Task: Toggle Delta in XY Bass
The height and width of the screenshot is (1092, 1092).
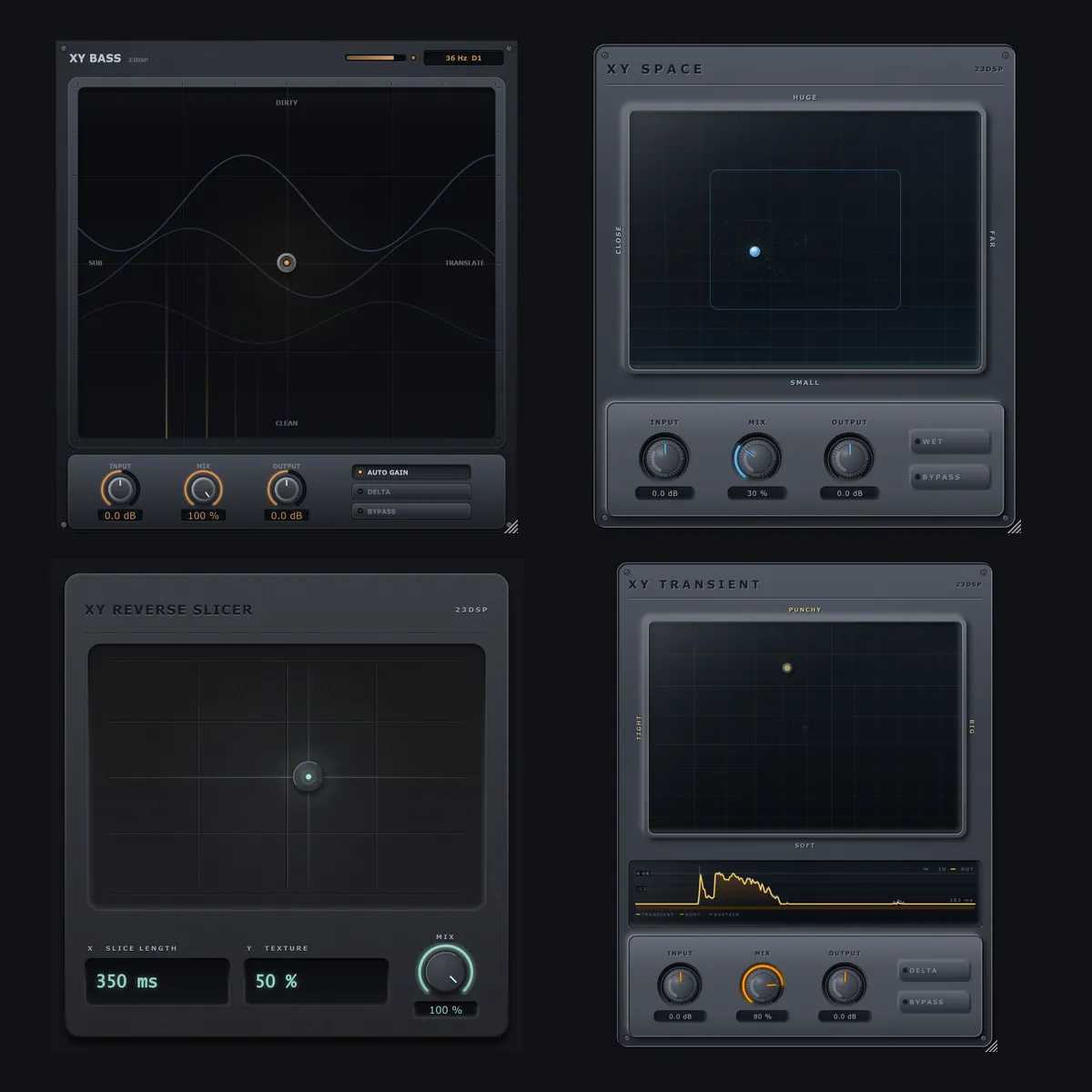Action: point(411,491)
